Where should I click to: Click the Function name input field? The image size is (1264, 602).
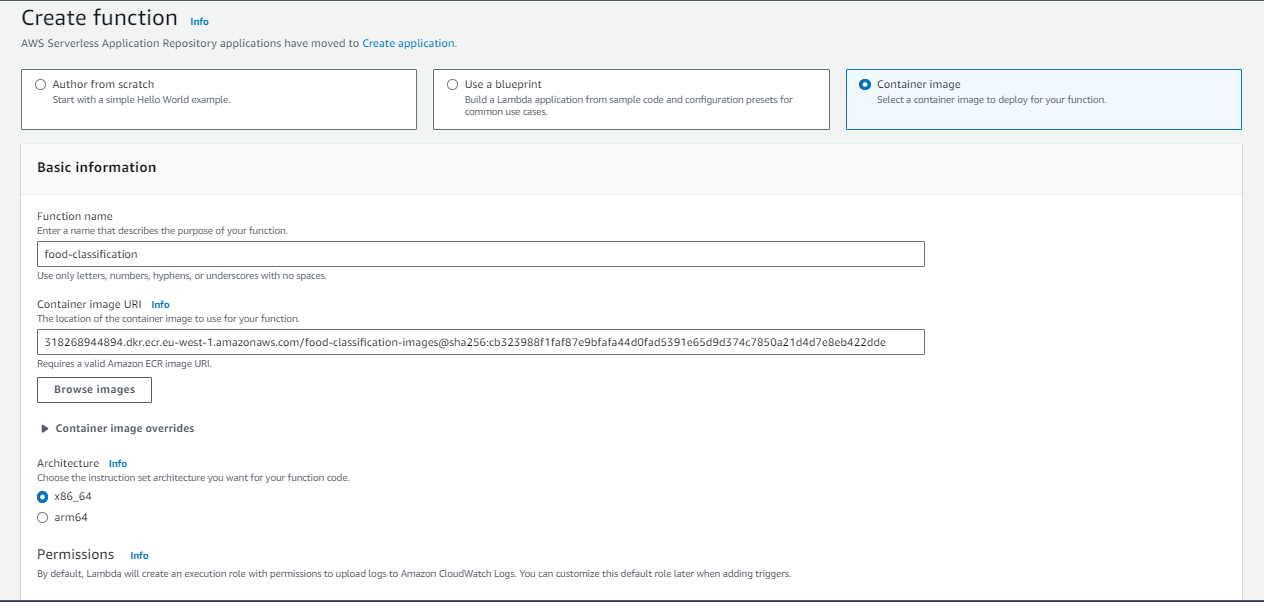pyautogui.click(x=481, y=254)
